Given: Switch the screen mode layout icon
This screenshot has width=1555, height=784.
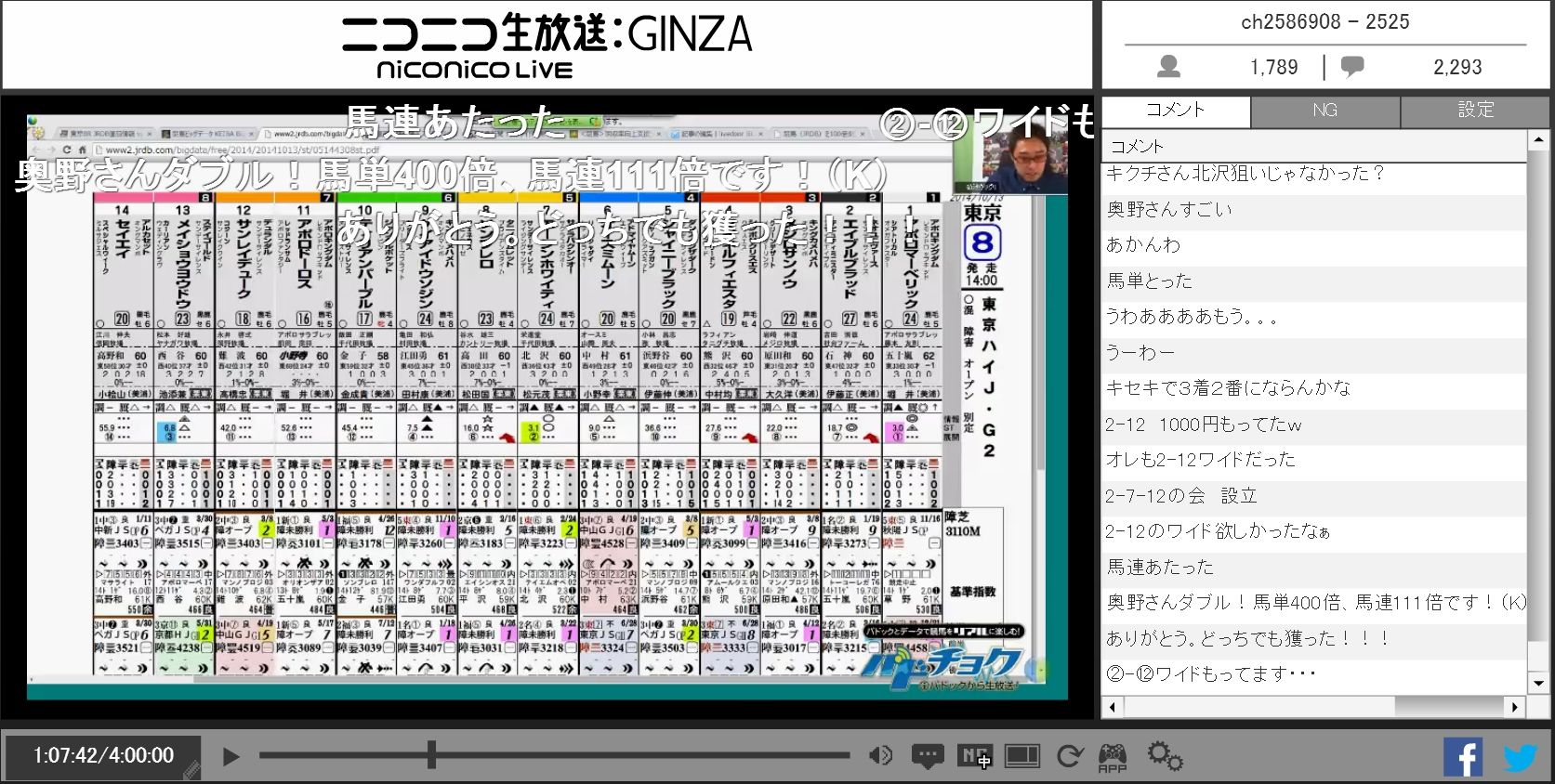Looking at the screenshot, I should coord(1021,756).
